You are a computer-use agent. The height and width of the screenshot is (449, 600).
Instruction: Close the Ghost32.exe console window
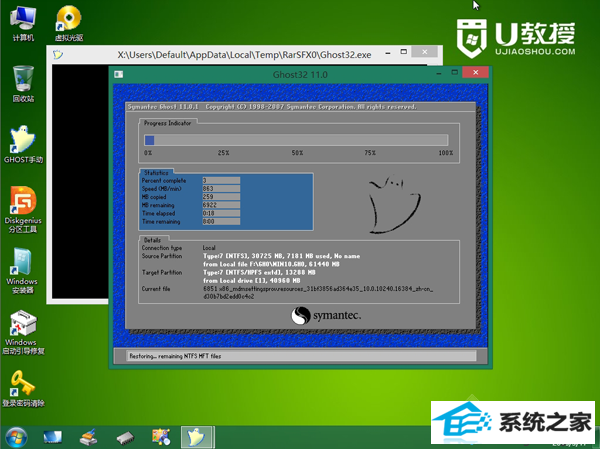point(425,52)
